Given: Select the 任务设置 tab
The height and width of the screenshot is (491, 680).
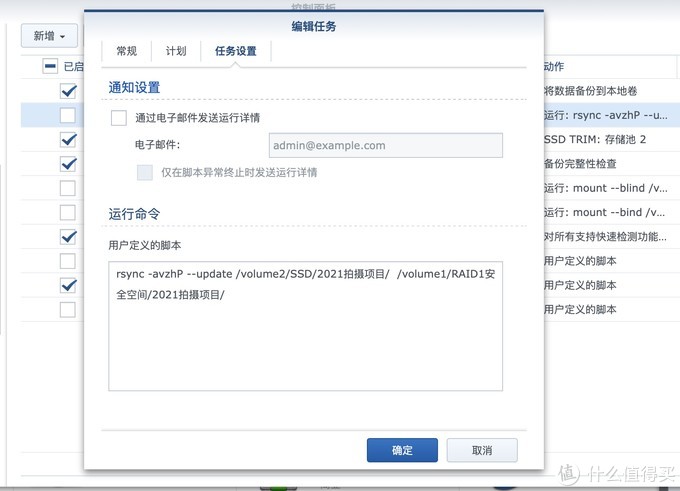Looking at the screenshot, I should (236, 51).
